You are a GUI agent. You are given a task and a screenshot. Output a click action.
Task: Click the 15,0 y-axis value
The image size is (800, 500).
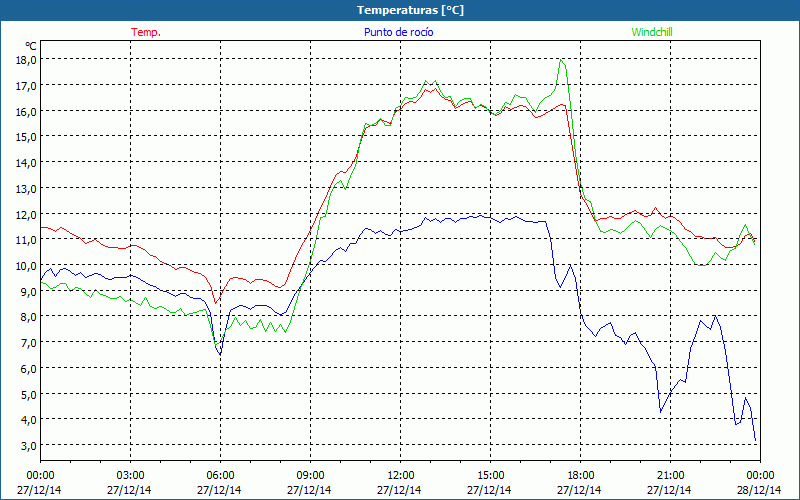point(27,137)
